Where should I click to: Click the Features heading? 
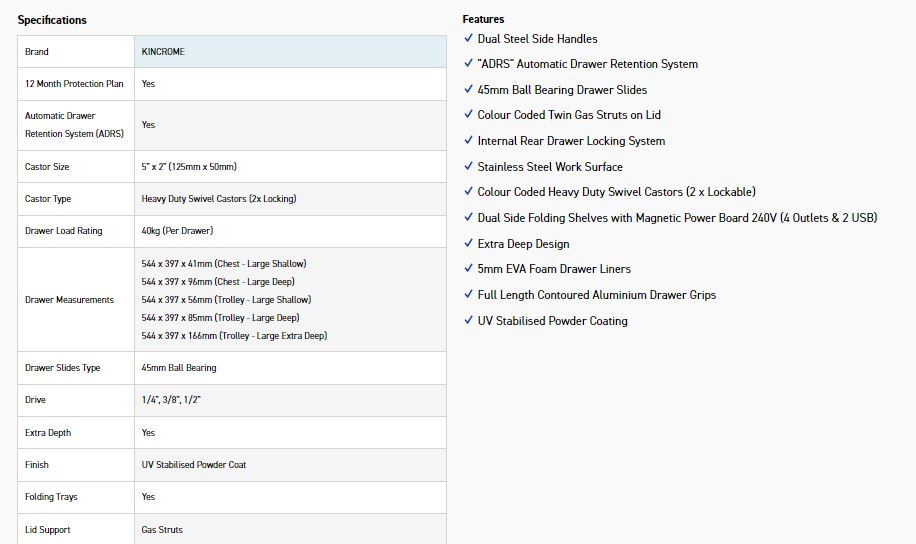483,19
